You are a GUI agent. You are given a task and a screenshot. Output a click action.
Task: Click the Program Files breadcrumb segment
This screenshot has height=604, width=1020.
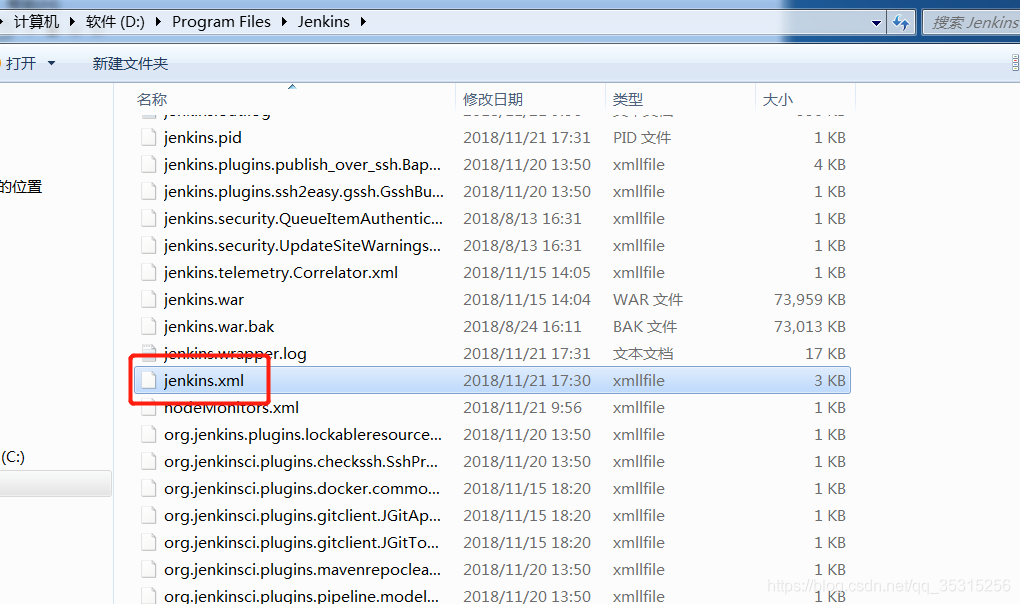pos(221,22)
